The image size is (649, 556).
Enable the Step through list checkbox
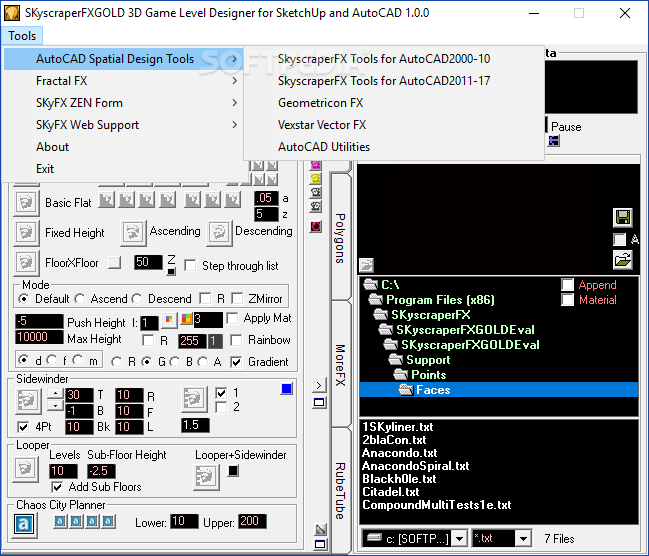tap(190, 265)
